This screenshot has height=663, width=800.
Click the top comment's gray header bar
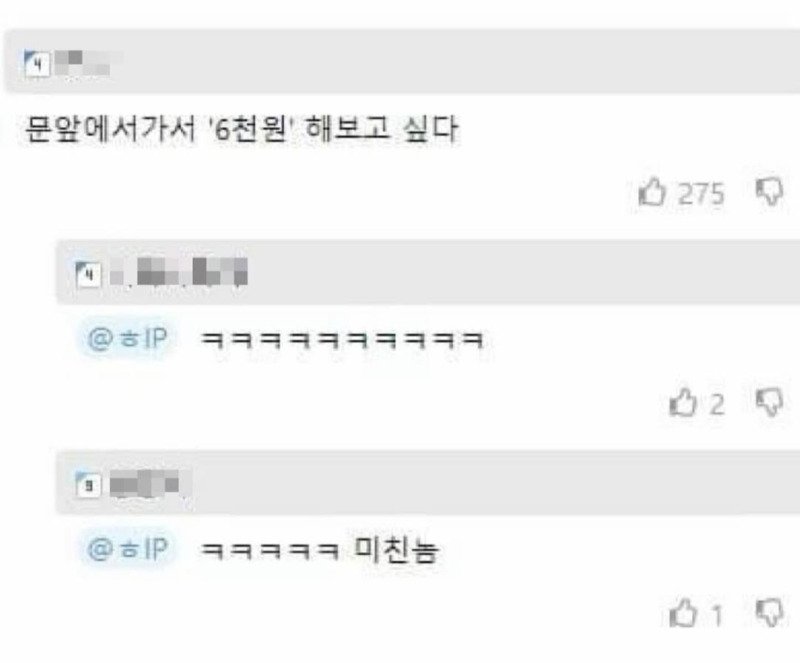pos(402,62)
